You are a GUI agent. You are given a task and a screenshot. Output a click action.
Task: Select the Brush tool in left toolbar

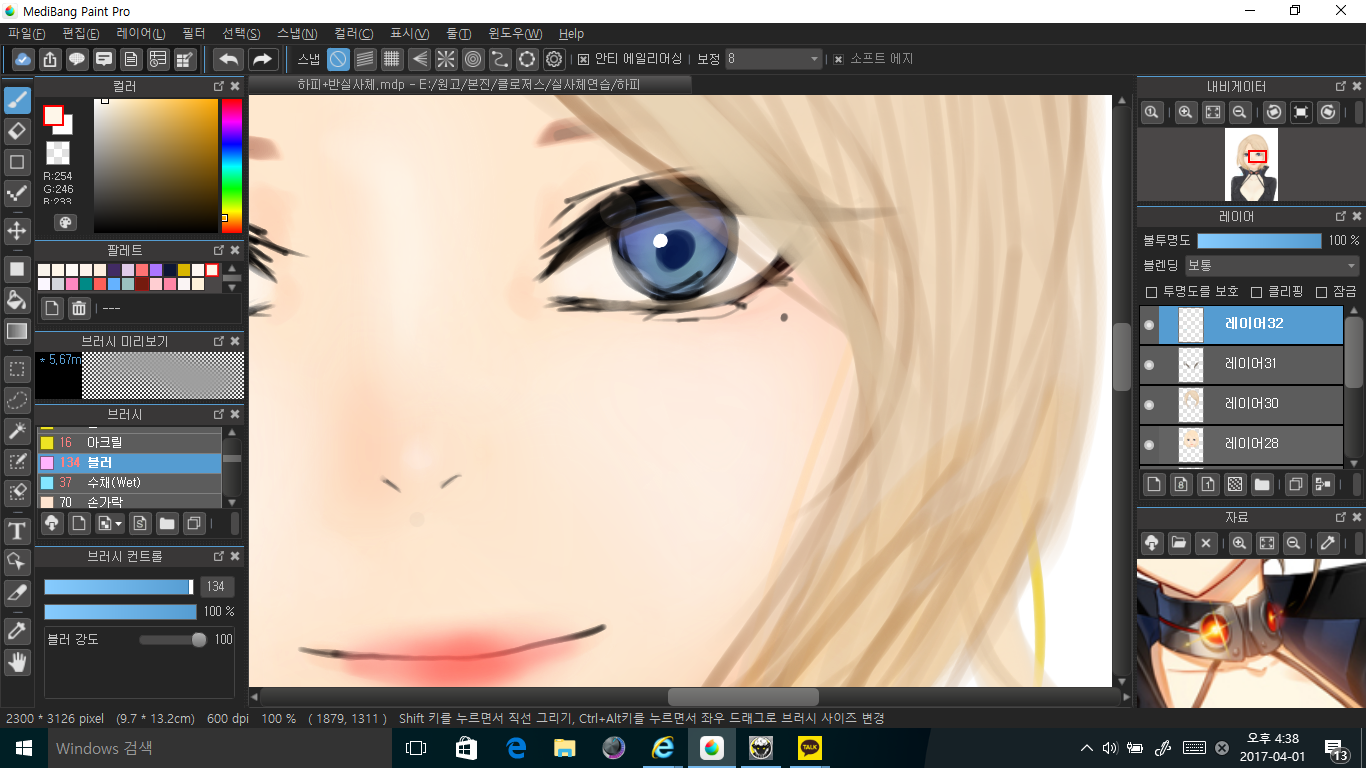pos(17,101)
